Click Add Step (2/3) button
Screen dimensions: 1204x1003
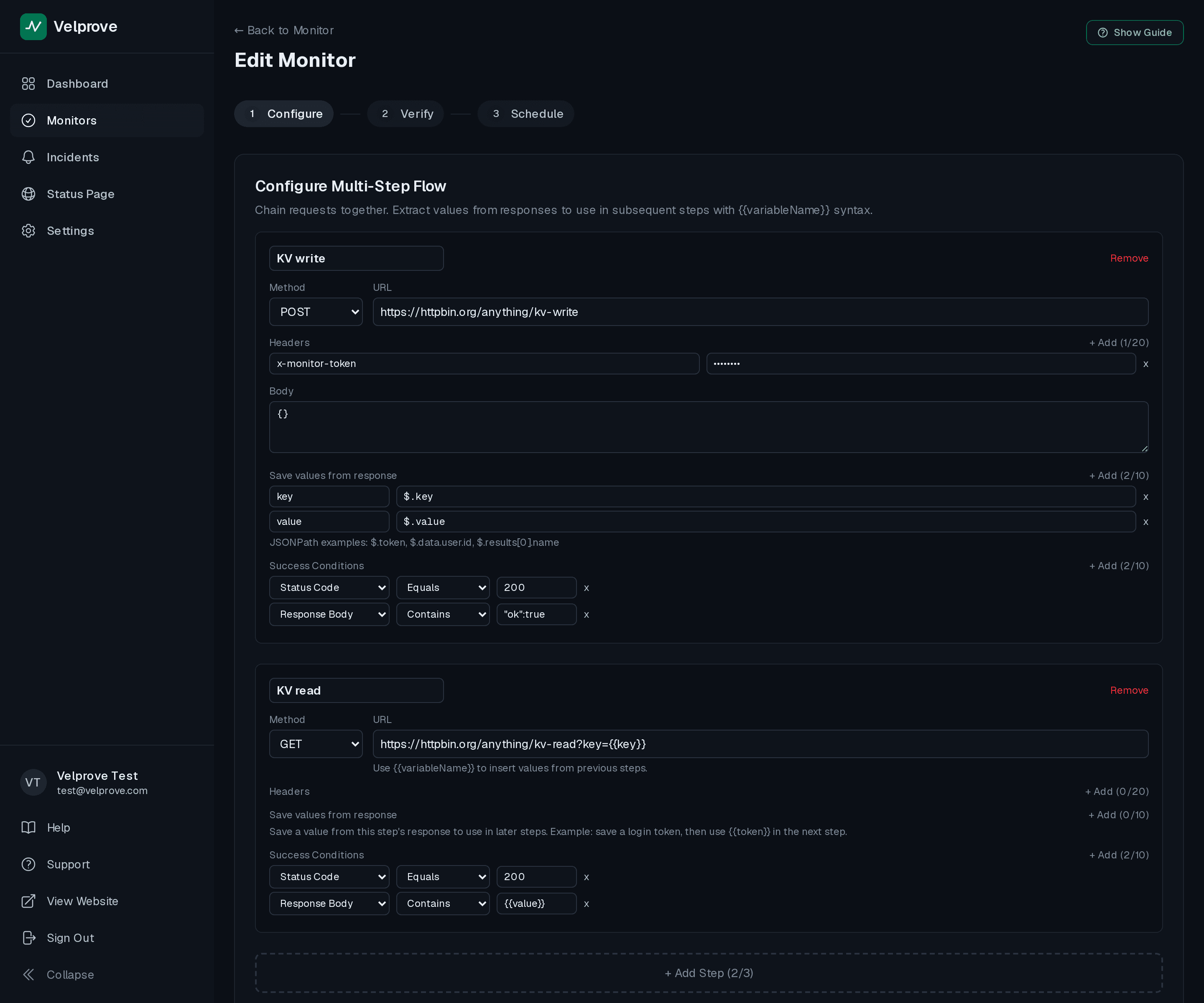pyautogui.click(x=709, y=972)
